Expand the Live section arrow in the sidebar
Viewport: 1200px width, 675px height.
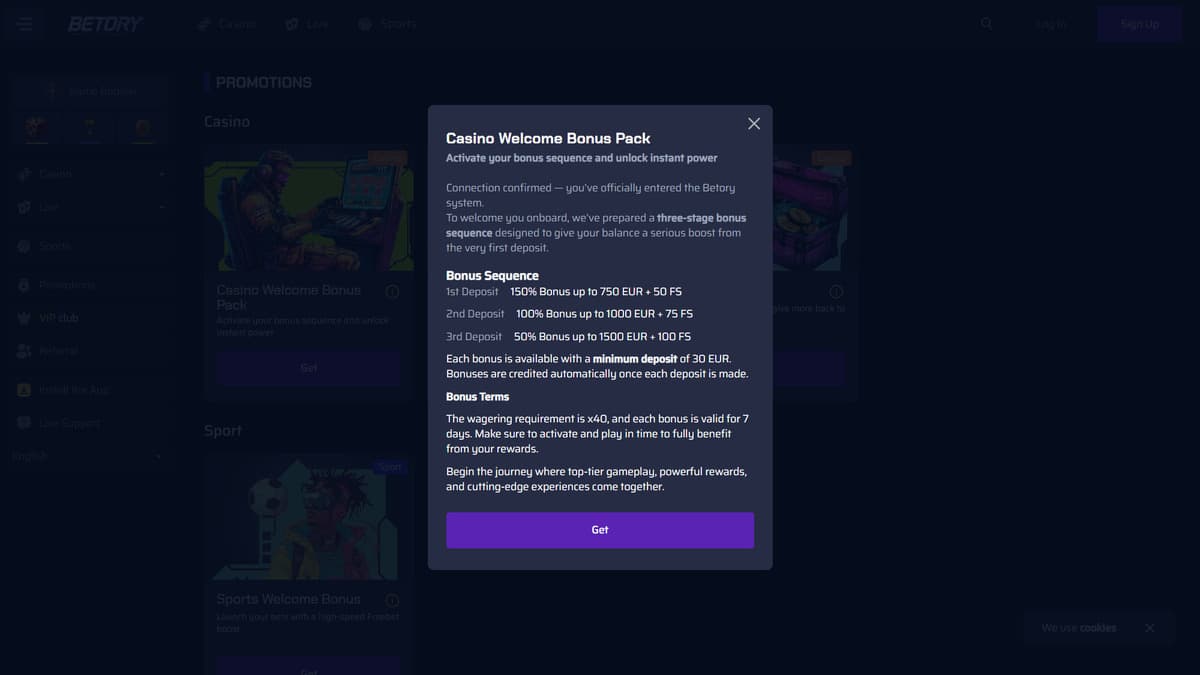click(x=161, y=207)
